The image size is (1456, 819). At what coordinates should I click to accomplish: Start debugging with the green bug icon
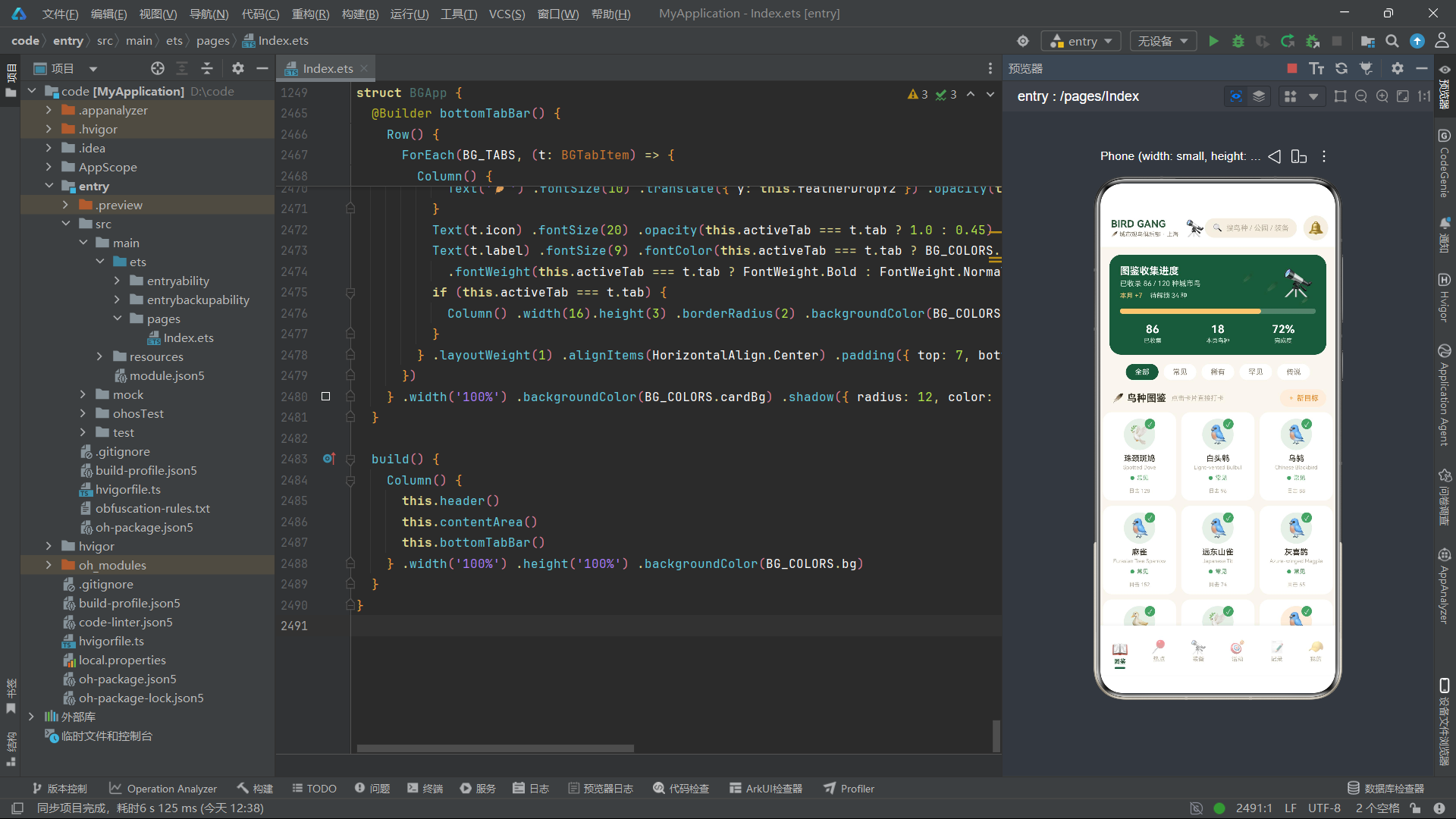1238,41
